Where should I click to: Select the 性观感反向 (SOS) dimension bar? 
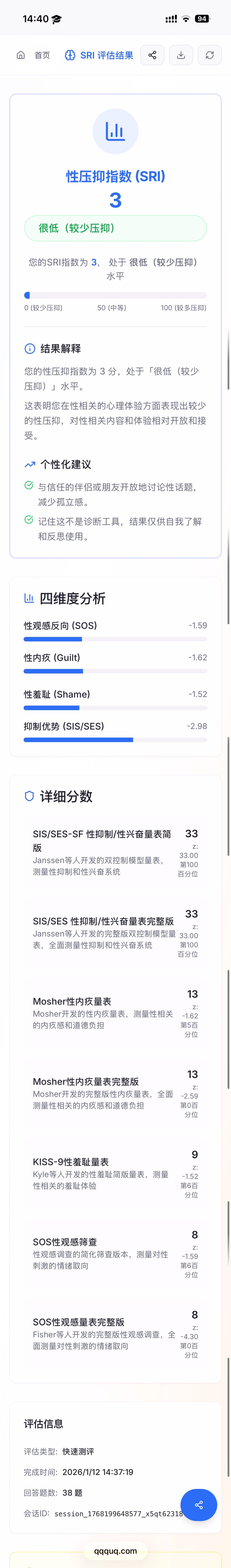pos(115,639)
